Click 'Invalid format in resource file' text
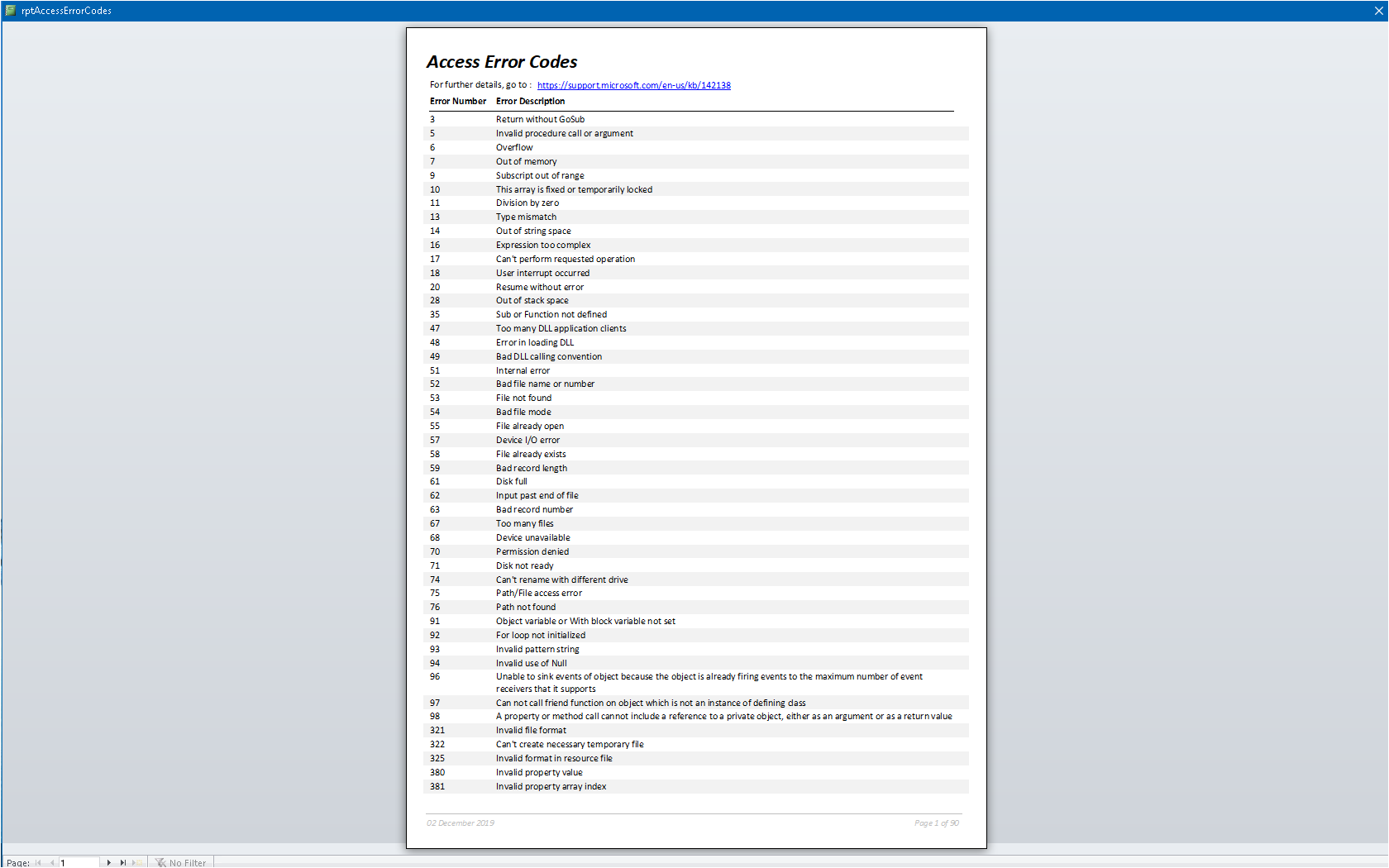 tap(554, 759)
